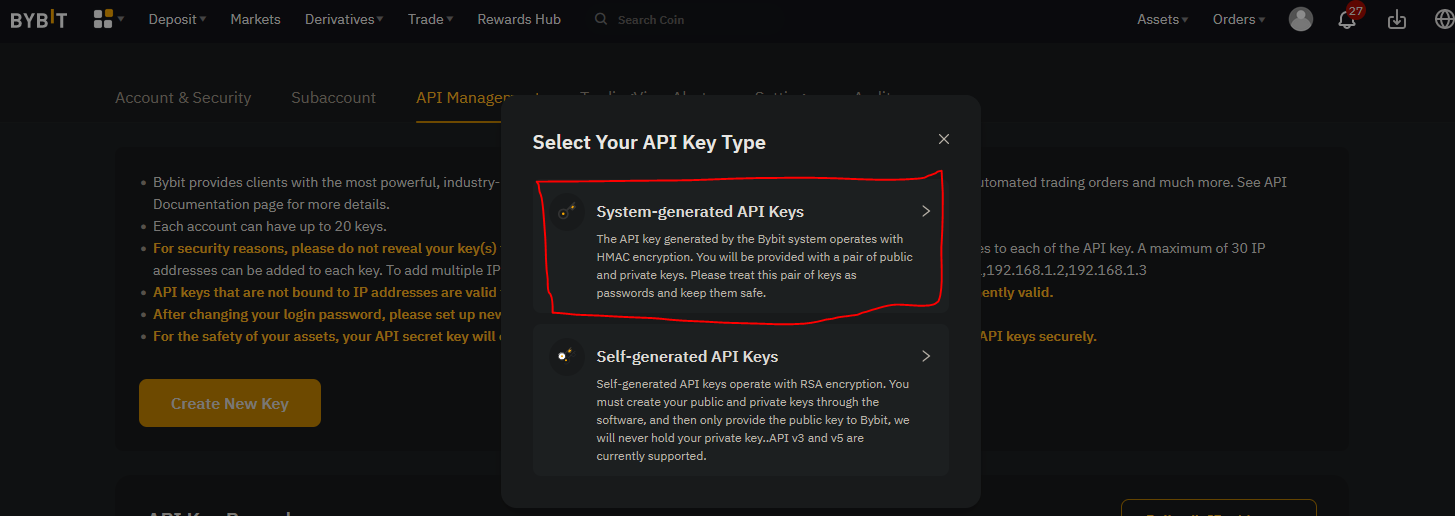The width and height of the screenshot is (1455, 516).
Task: Click the Create New Key button
Action: click(230, 403)
